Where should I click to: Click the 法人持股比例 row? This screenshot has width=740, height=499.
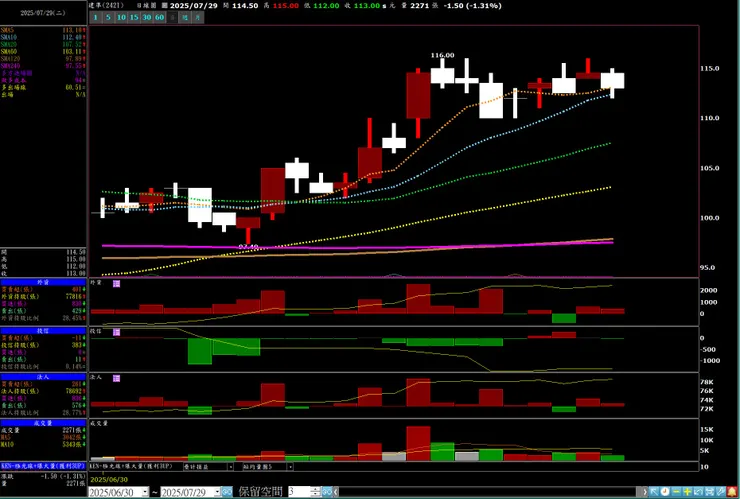coord(43,412)
